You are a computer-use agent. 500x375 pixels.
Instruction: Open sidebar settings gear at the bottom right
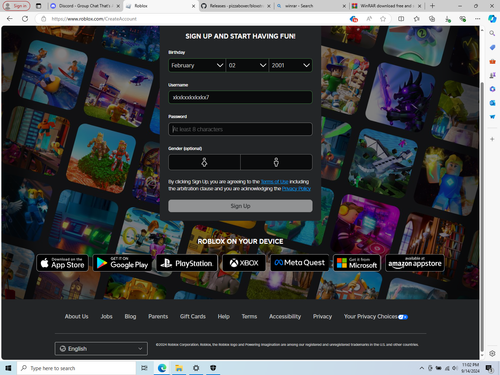click(492, 353)
